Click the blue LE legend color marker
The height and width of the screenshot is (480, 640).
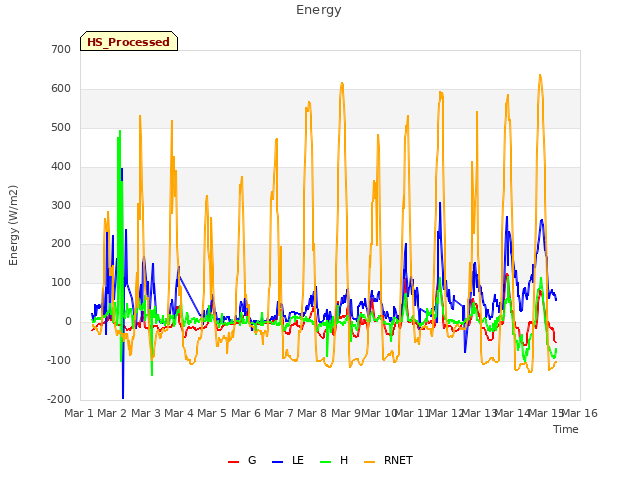point(277,462)
